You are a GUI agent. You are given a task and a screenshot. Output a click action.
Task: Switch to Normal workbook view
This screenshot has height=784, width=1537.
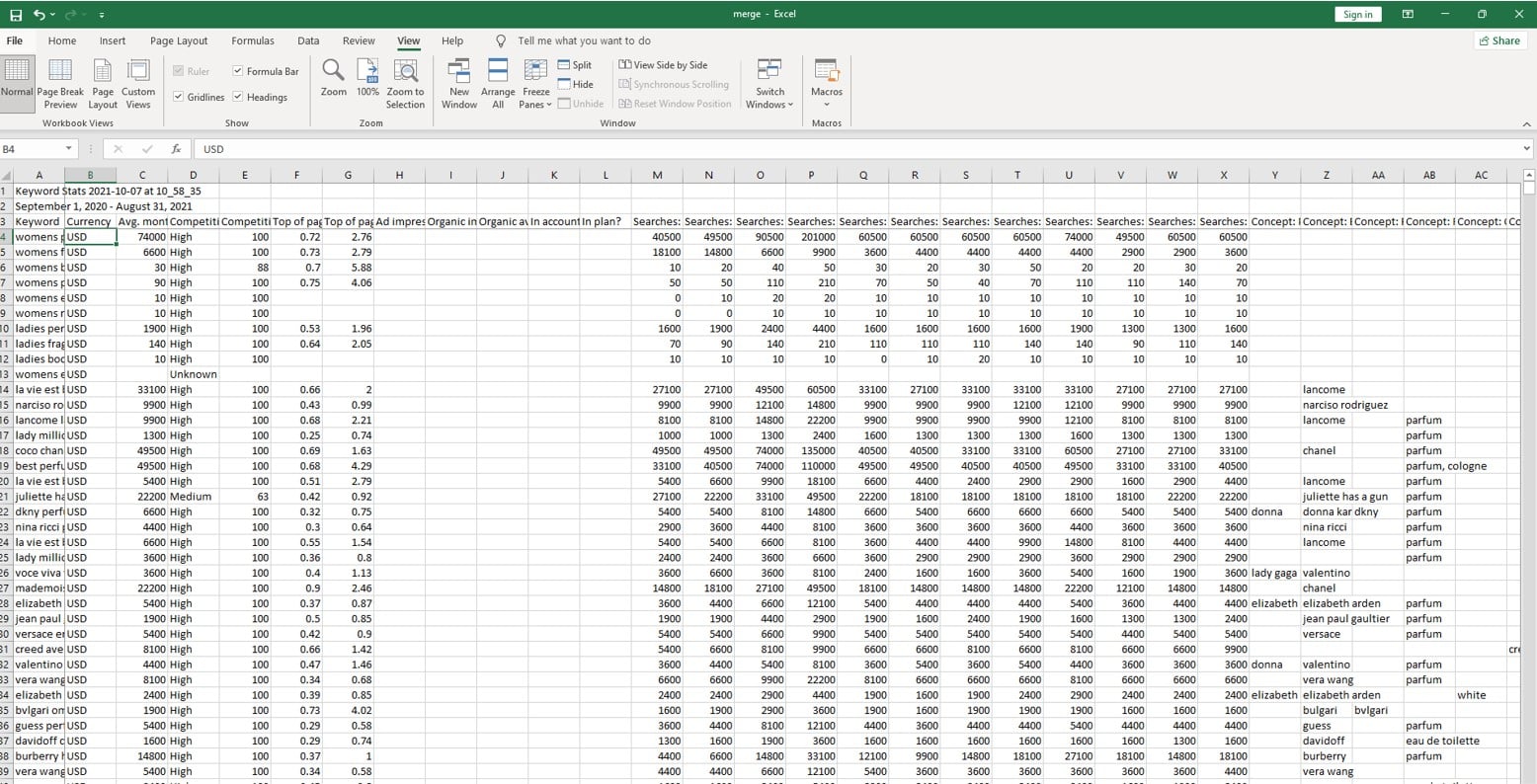[17, 83]
